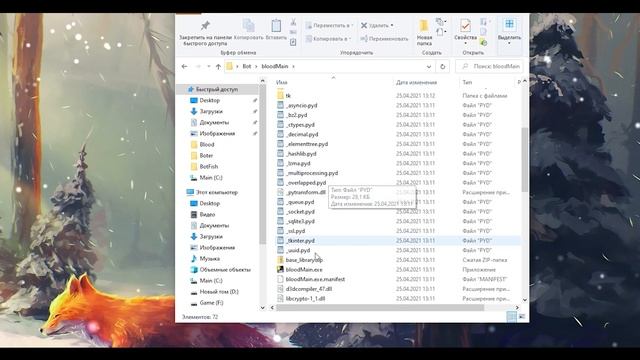The height and width of the screenshot is (360, 640).
Task: Click the Копировать ribbon icon
Action: [249, 29]
